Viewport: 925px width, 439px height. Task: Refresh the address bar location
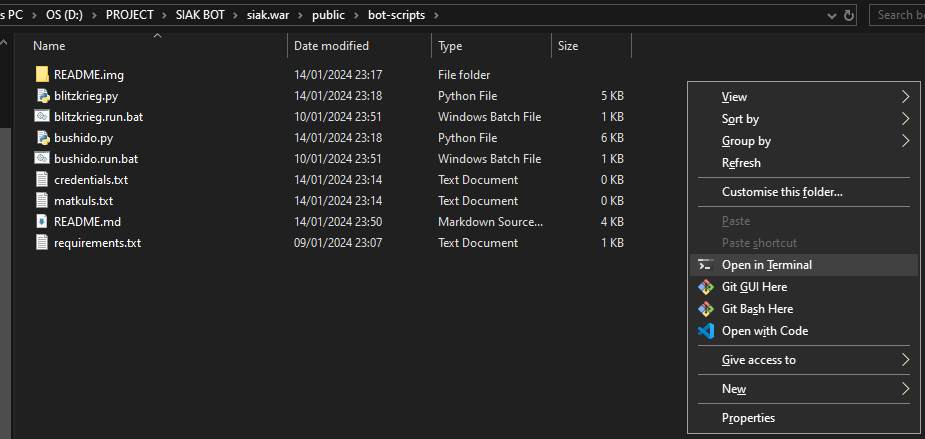tap(849, 15)
